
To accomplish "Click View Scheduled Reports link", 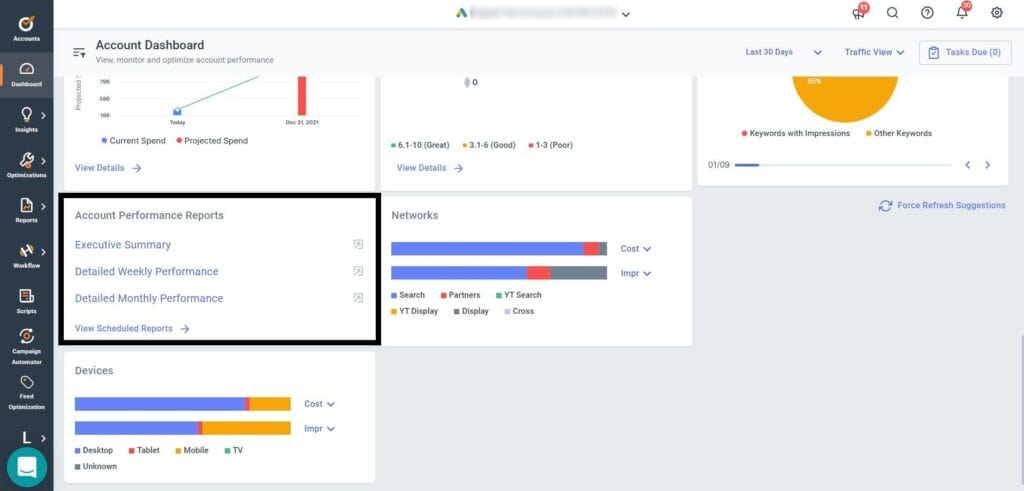I will click(x=132, y=329).
